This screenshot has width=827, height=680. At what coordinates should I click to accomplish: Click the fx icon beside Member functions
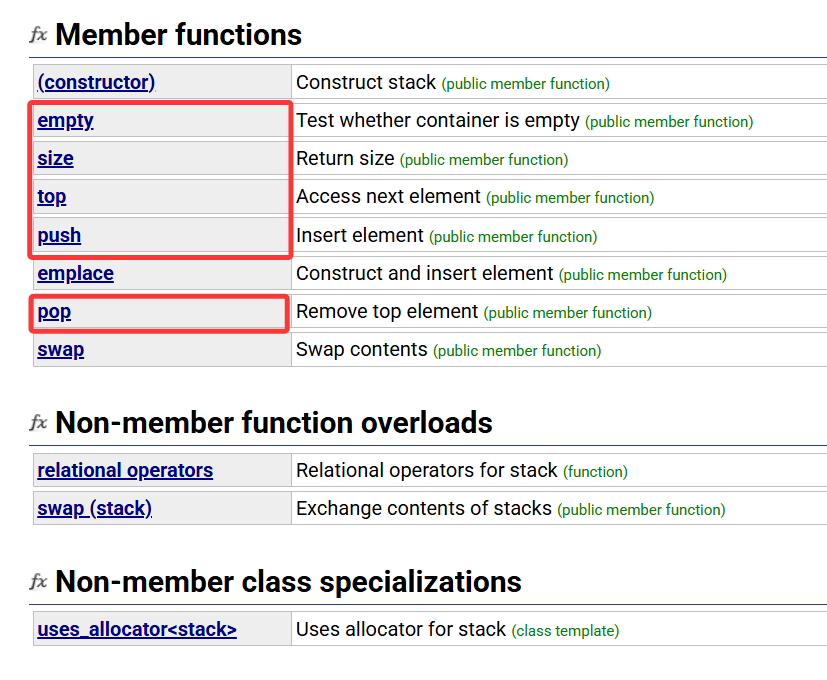click(x=38, y=35)
